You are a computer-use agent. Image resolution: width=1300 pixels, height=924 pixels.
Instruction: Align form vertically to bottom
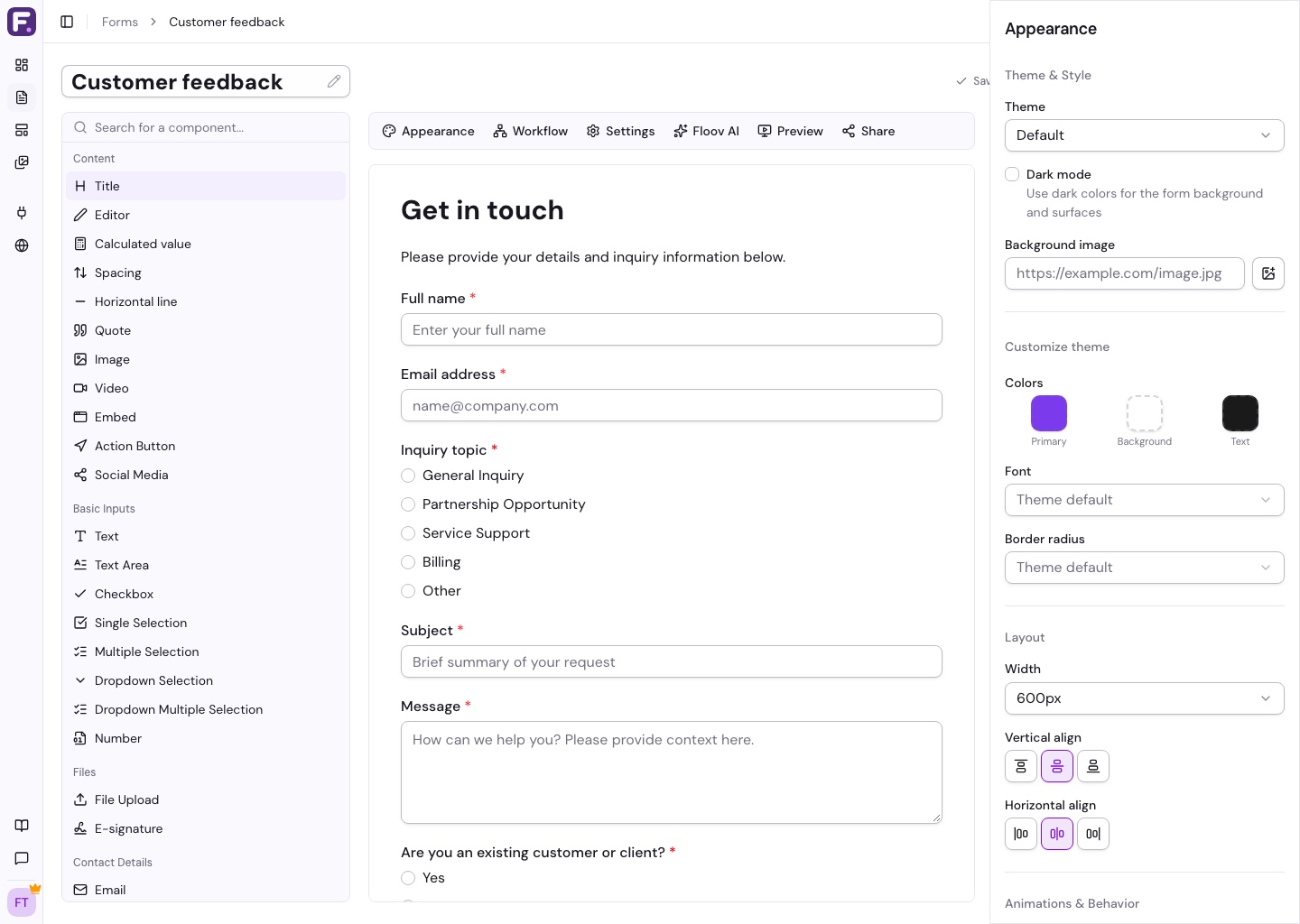pos(1093,766)
